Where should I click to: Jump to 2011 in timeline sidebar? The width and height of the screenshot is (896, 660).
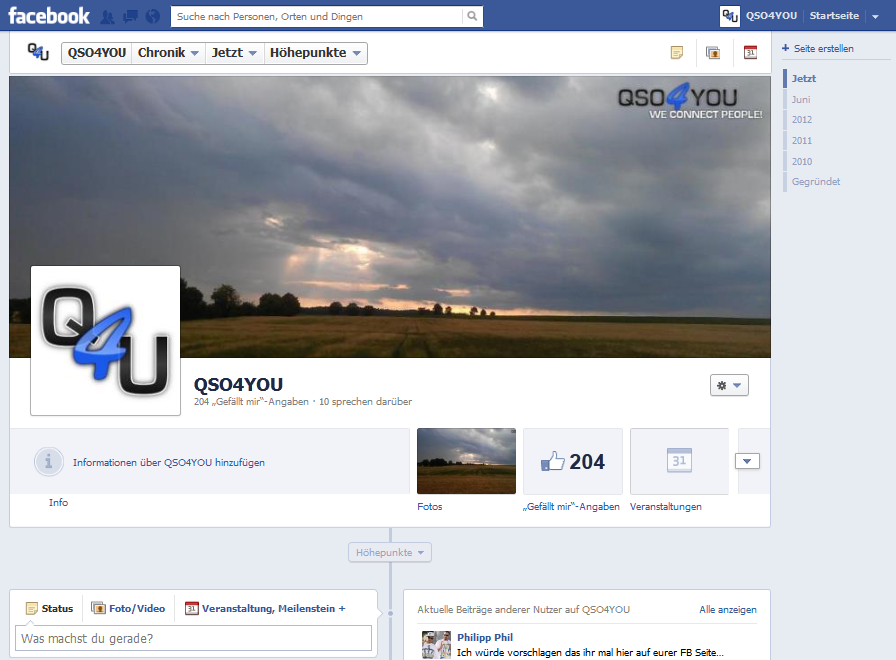(x=802, y=141)
